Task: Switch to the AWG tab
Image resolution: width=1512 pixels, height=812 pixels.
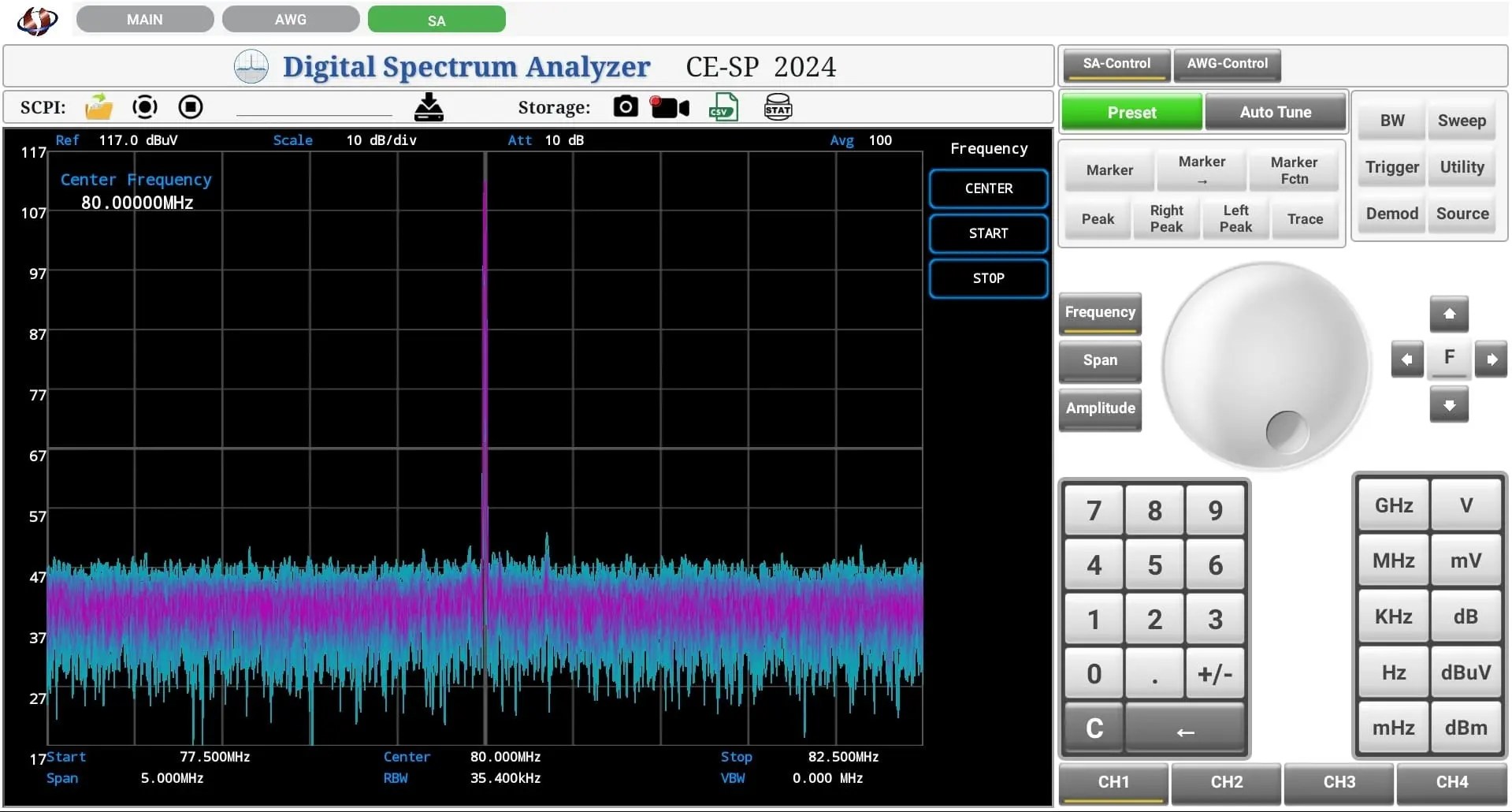Action: (x=291, y=19)
